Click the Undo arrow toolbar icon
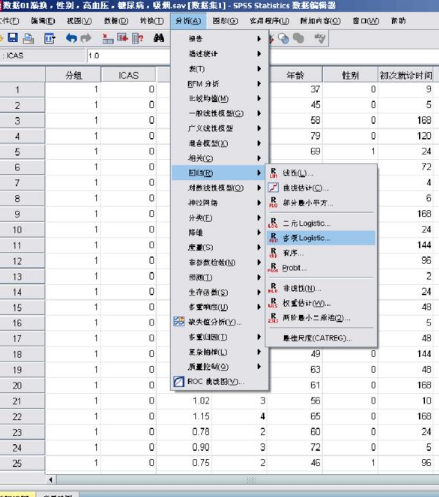The width and height of the screenshot is (439, 497). pos(71,38)
